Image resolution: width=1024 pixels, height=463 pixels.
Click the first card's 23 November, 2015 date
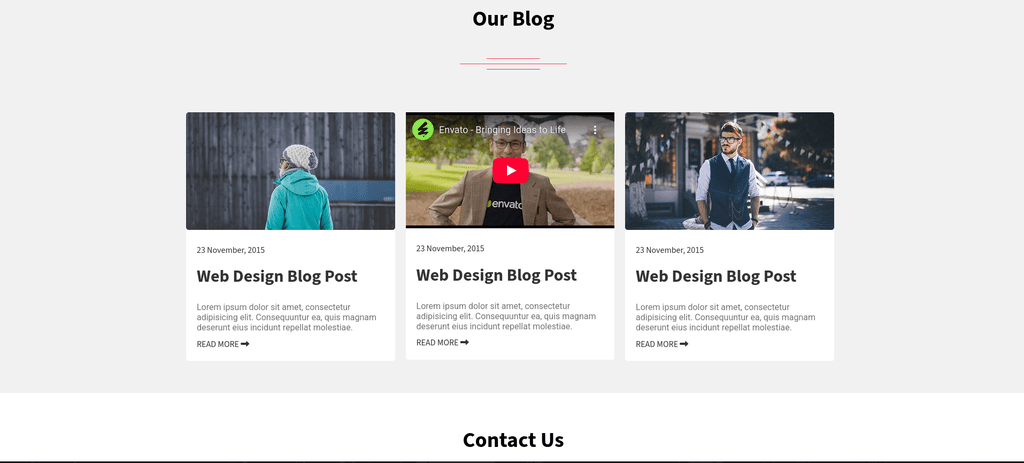(x=231, y=250)
